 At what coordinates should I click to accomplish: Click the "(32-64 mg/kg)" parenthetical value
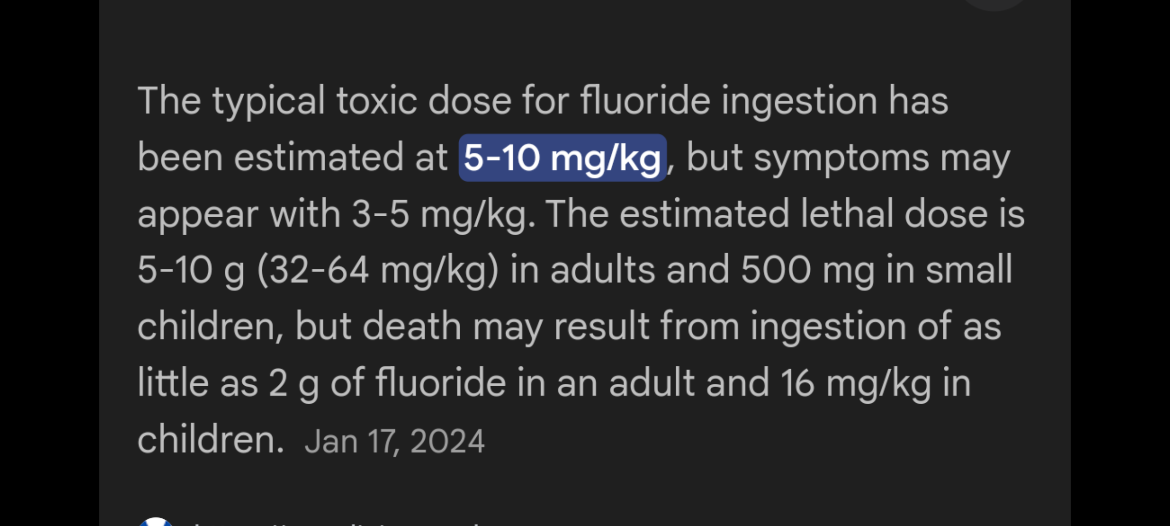pos(378,272)
